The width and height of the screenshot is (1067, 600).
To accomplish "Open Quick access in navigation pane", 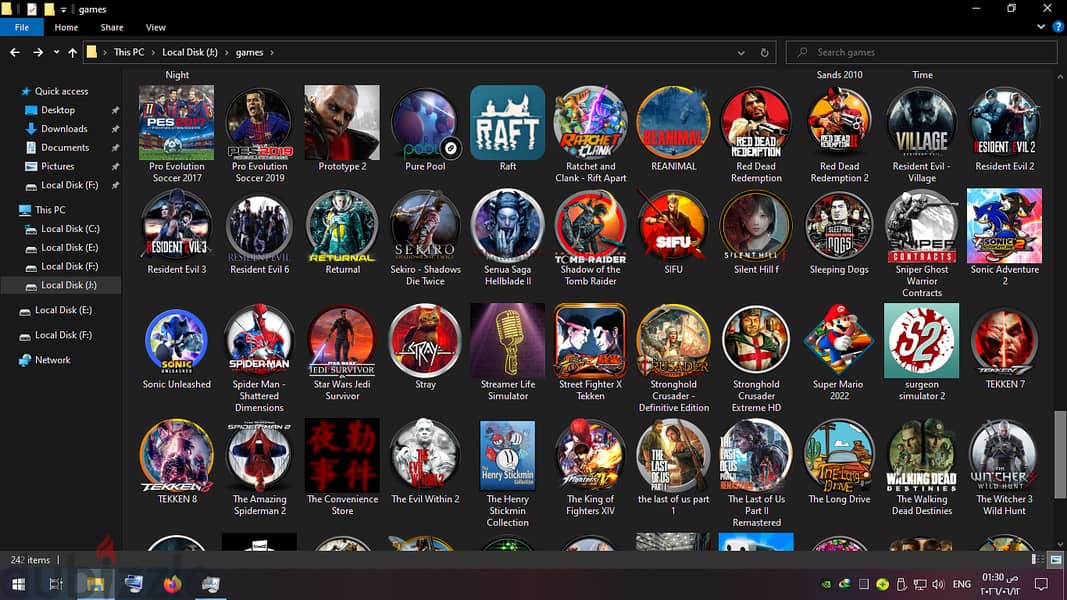I will 61,91.
